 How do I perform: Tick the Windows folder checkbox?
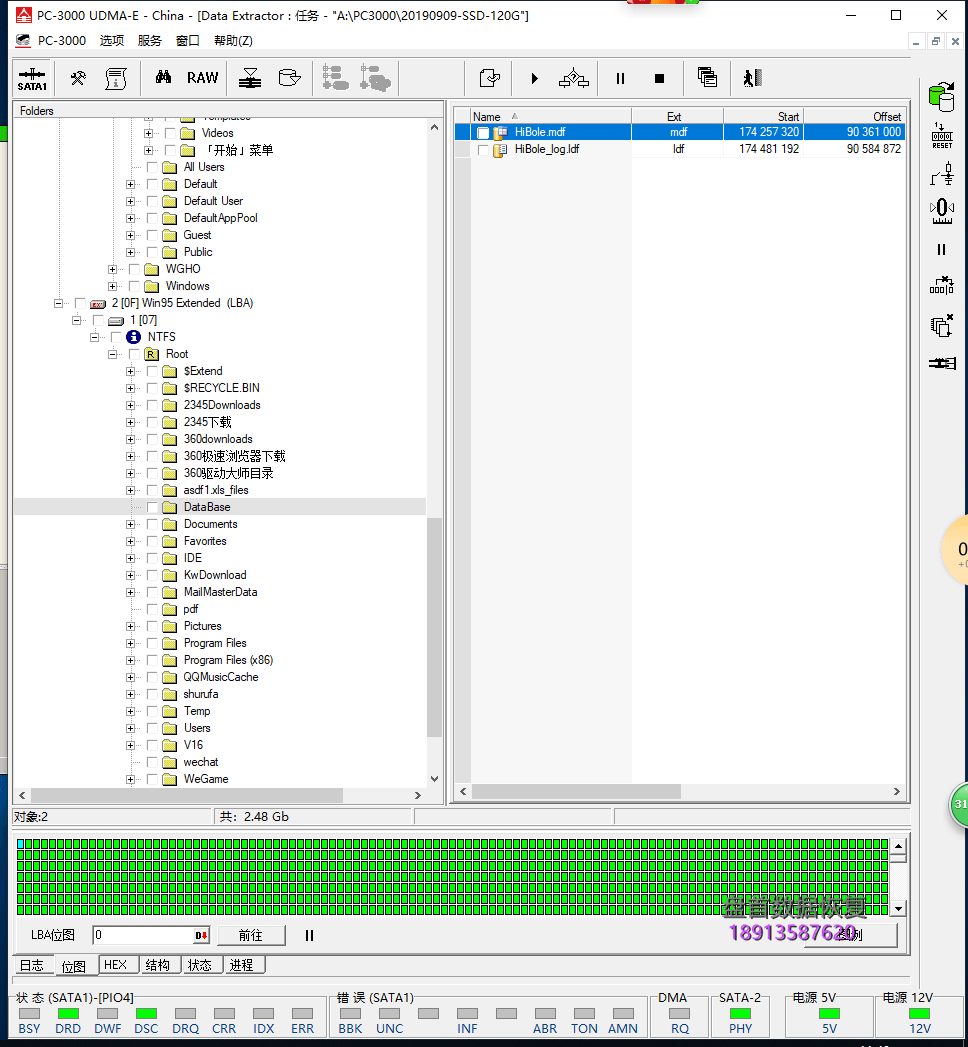134,286
